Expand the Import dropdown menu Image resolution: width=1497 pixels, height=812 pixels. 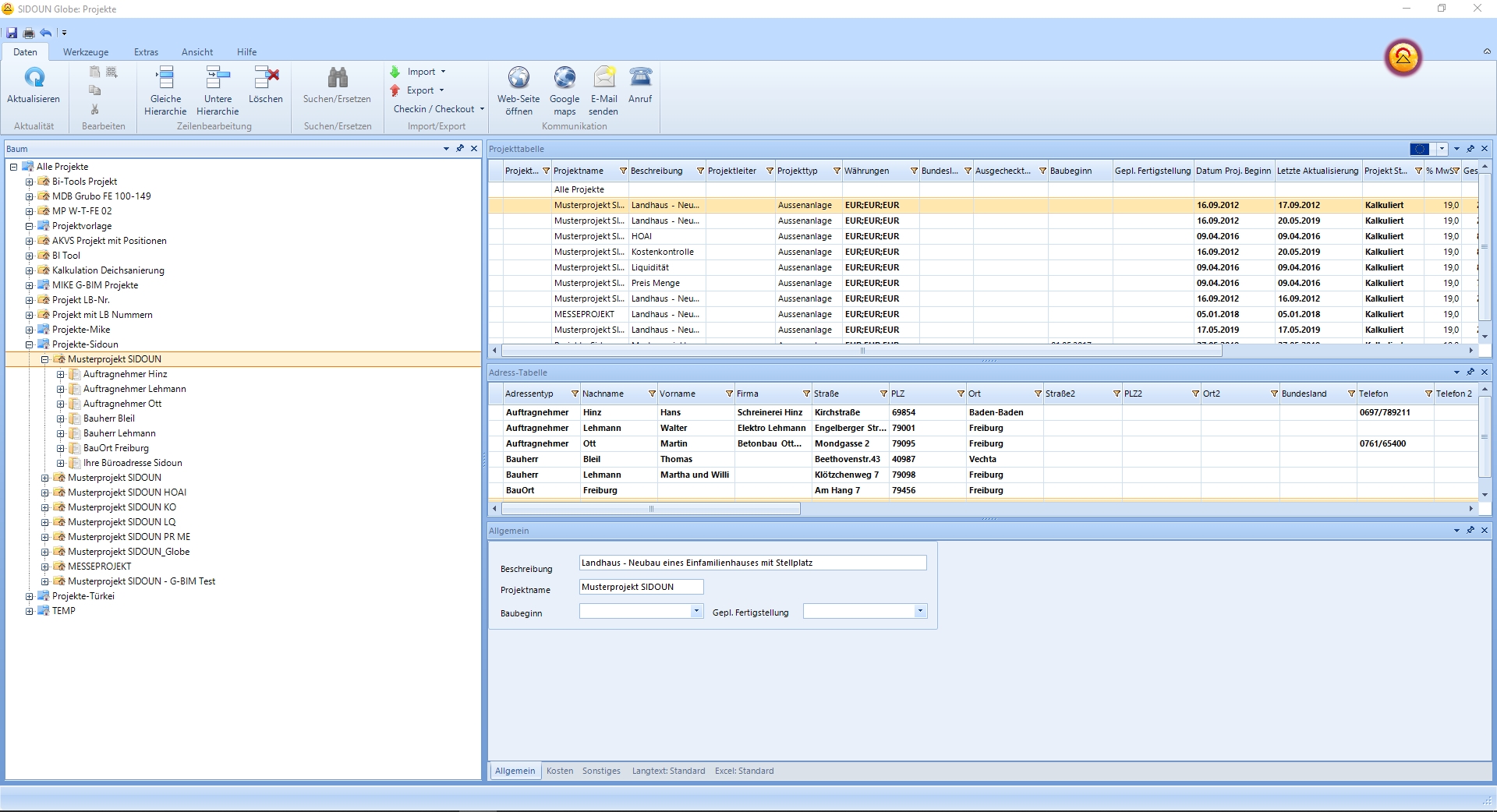coord(443,72)
